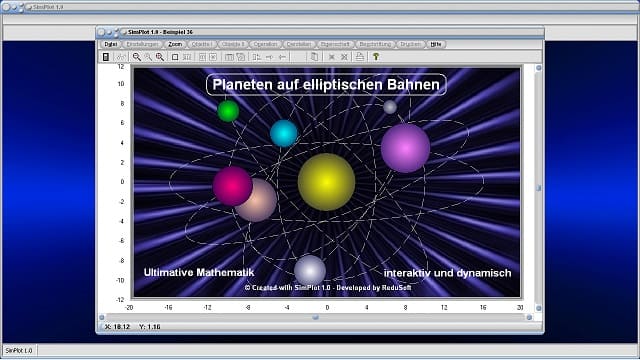
Task: Click the large purple planet sphere
Action: 405,149
